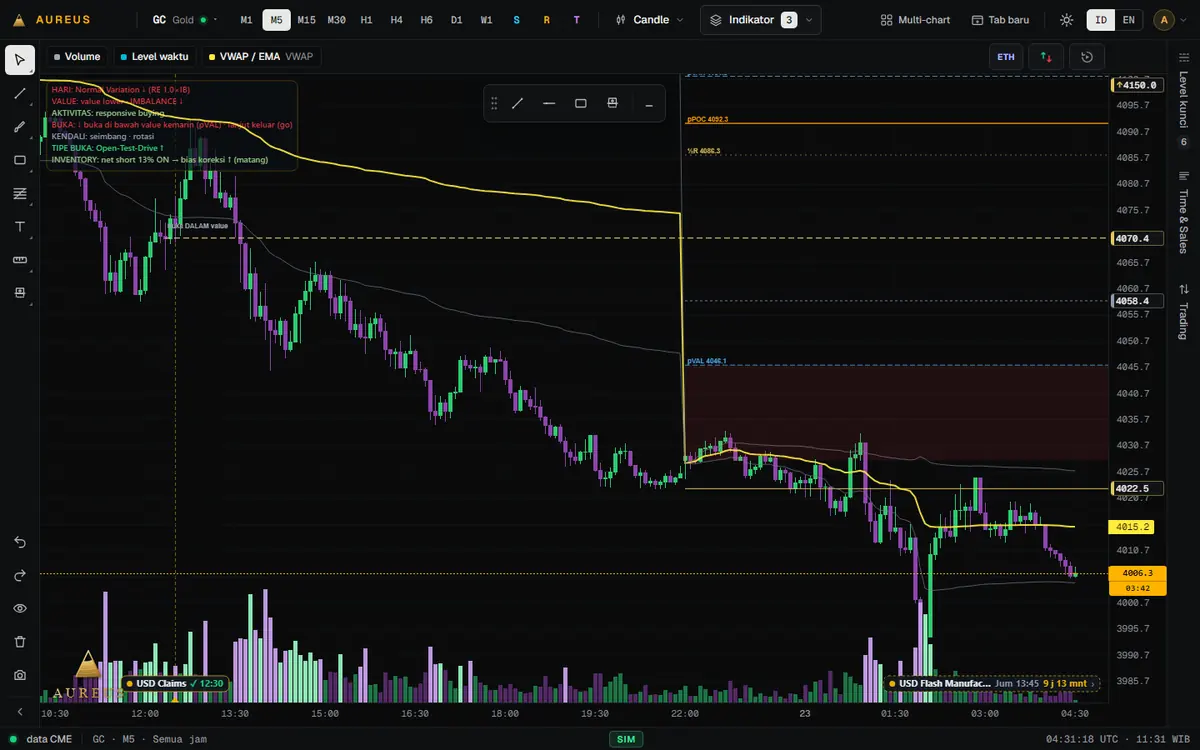Pick the rectangle in floating toolbar
The width and height of the screenshot is (1200, 750).
581,103
